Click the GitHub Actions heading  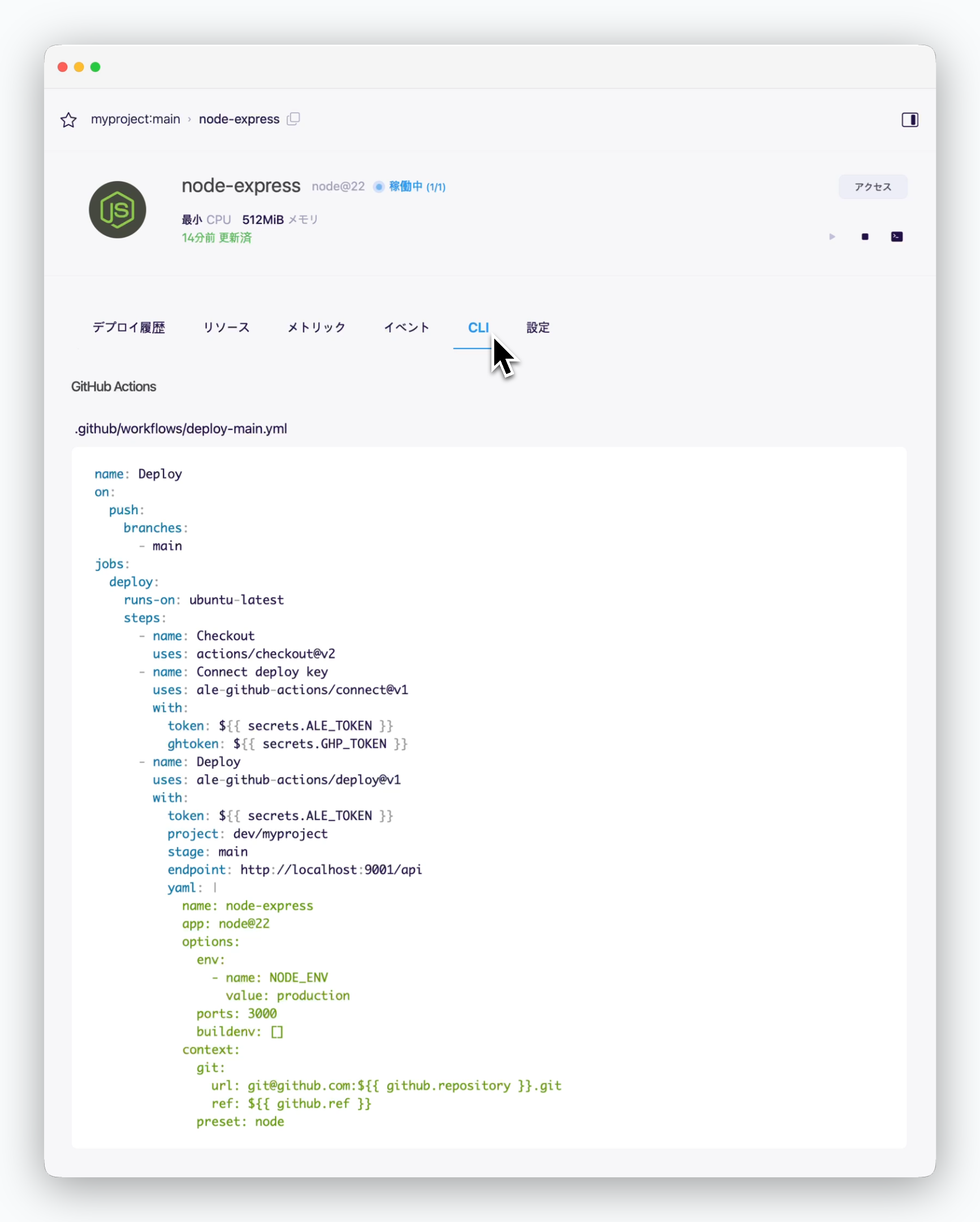click(x=113, y=386)
